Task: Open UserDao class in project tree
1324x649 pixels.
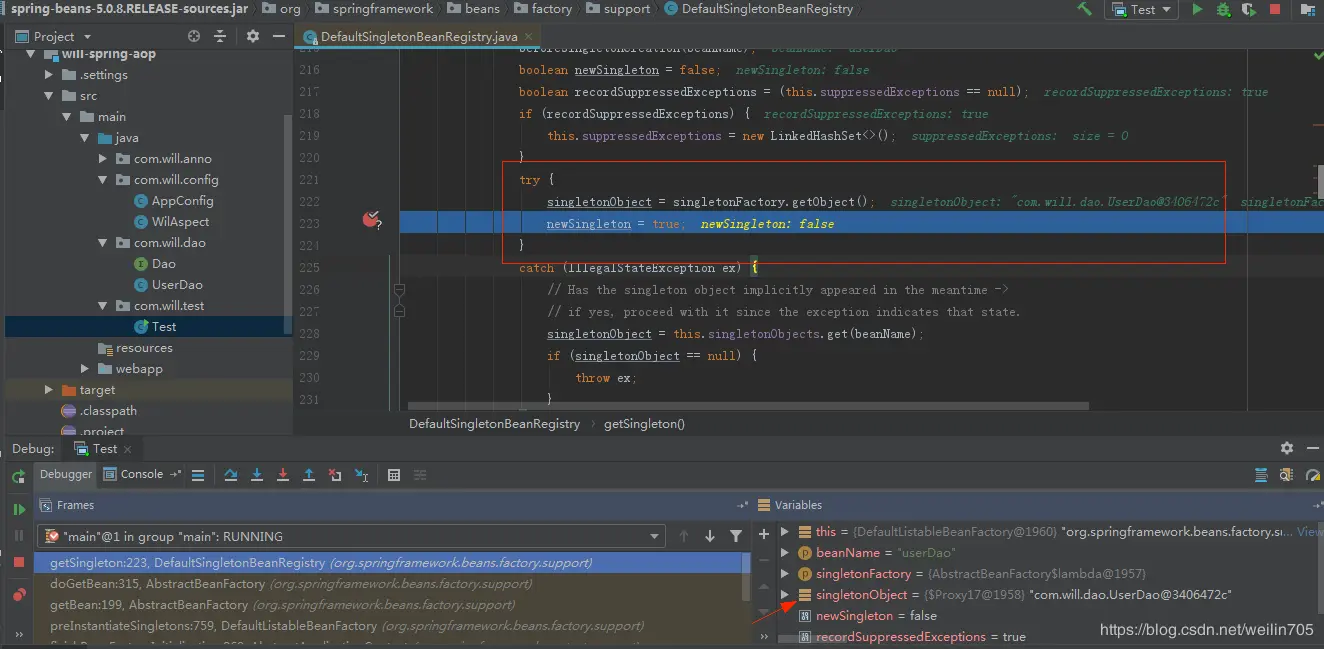Action: pyautogui.click(x=177, y=285)
